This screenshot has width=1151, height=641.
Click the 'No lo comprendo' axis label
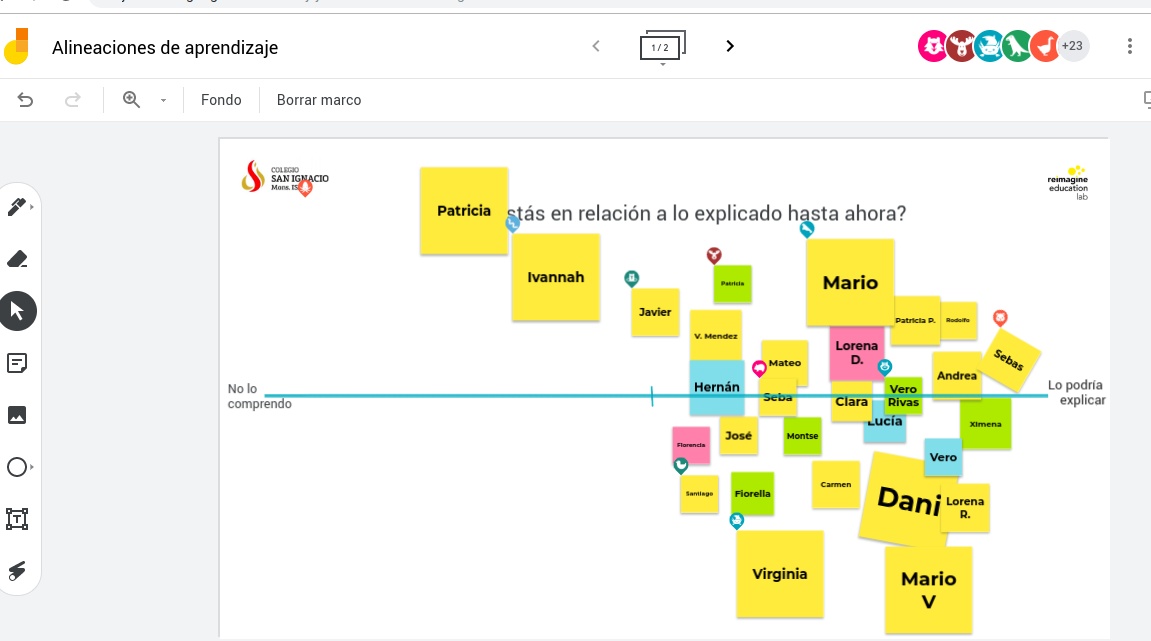(x=259, y=396)
